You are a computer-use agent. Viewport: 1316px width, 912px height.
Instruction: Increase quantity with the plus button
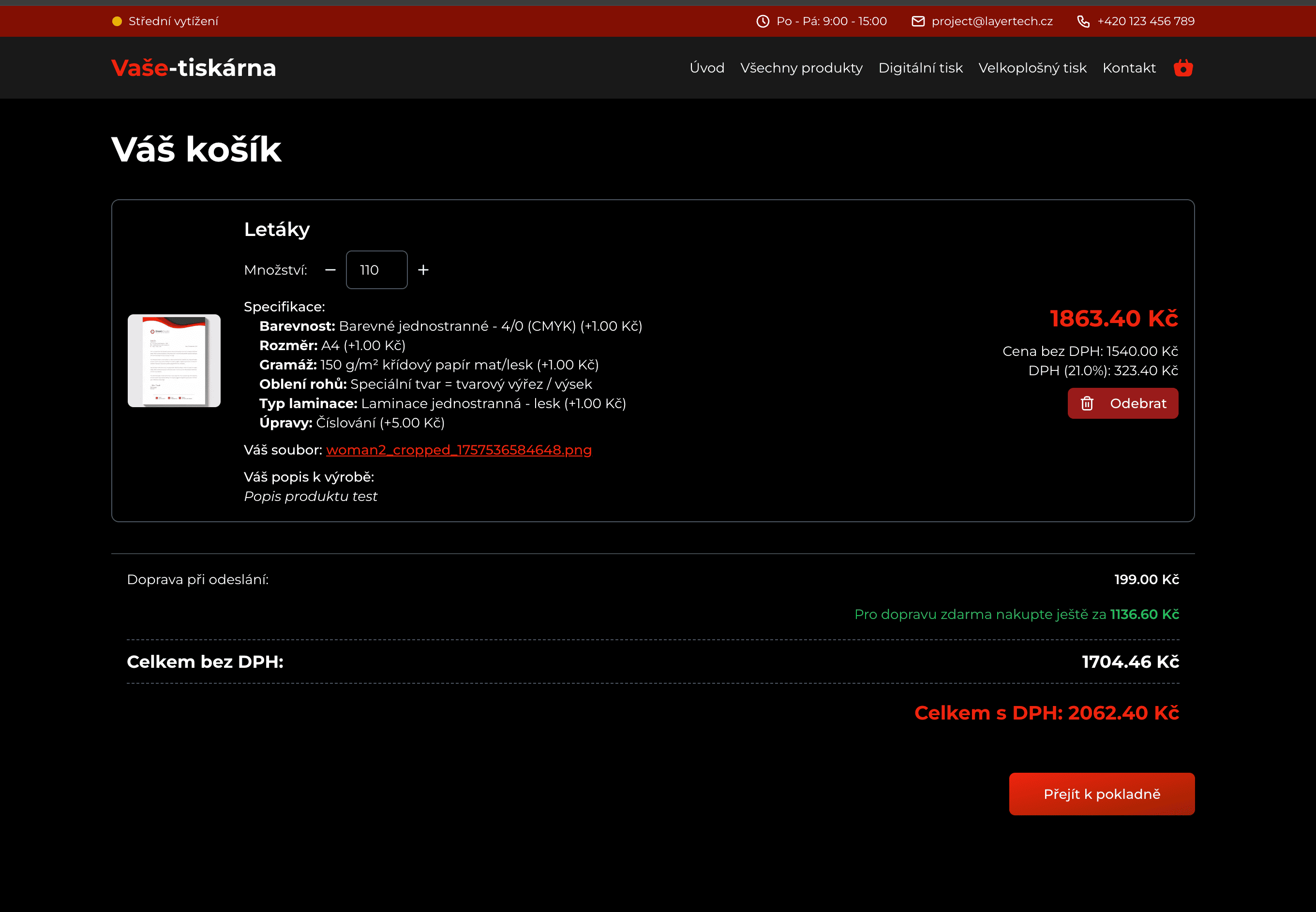pos(423,270)
